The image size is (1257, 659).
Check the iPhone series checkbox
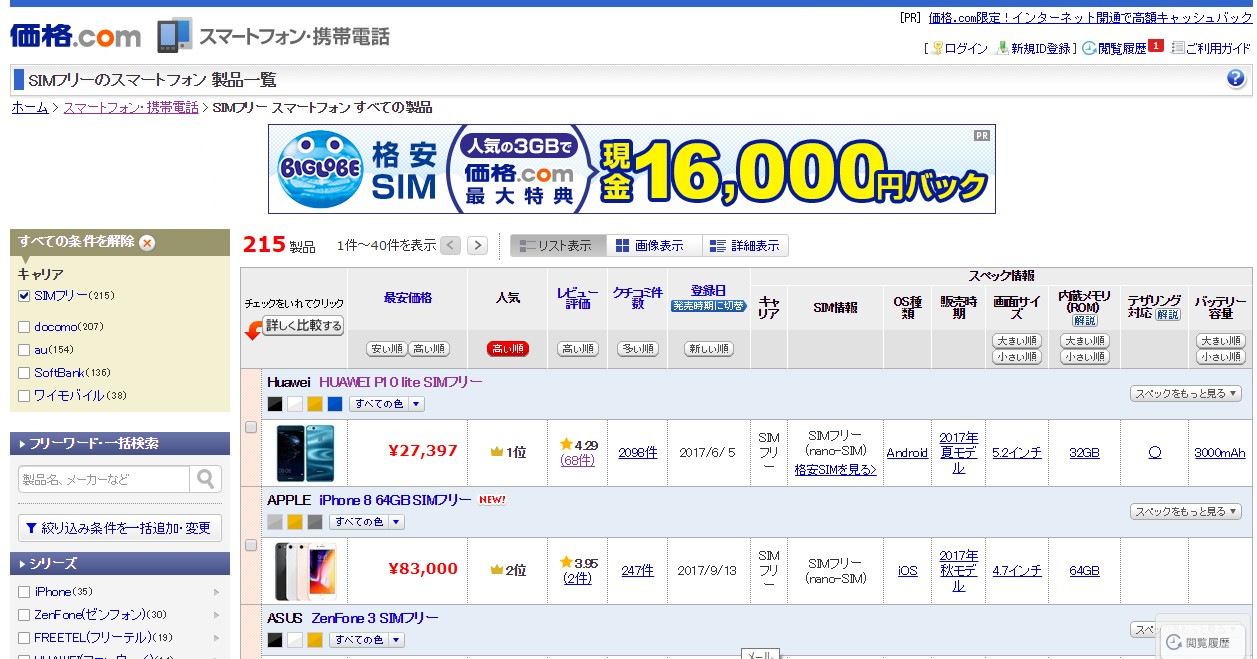(x=25, y=592)
